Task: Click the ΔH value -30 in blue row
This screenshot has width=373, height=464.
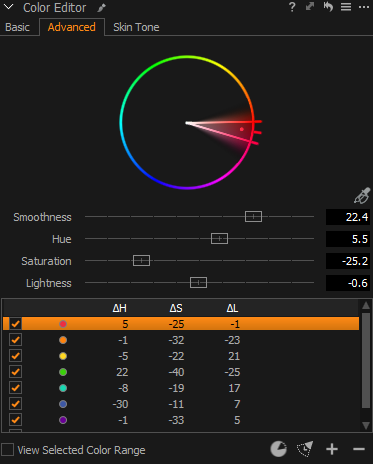Action: point(120,404)
